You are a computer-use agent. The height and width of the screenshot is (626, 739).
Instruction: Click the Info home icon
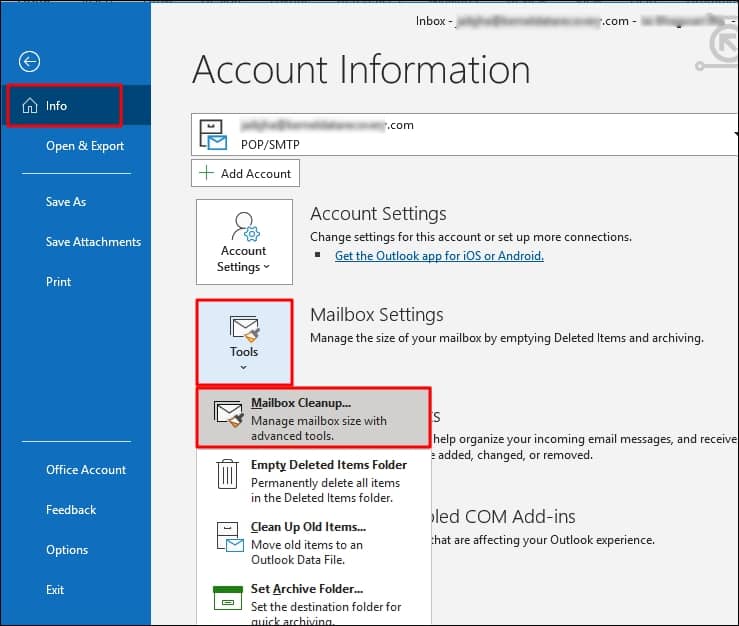coord(30,106)
